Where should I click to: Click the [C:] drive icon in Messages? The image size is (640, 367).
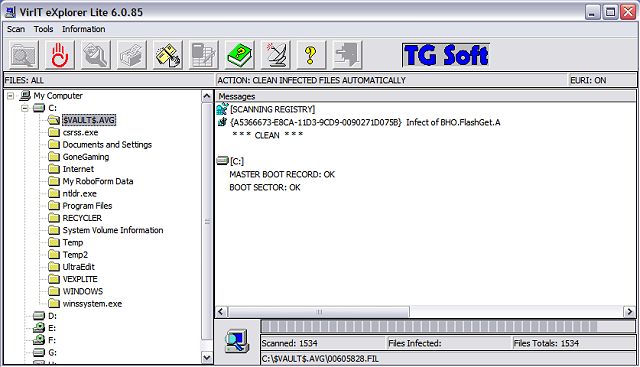click(x=222, y=161)
